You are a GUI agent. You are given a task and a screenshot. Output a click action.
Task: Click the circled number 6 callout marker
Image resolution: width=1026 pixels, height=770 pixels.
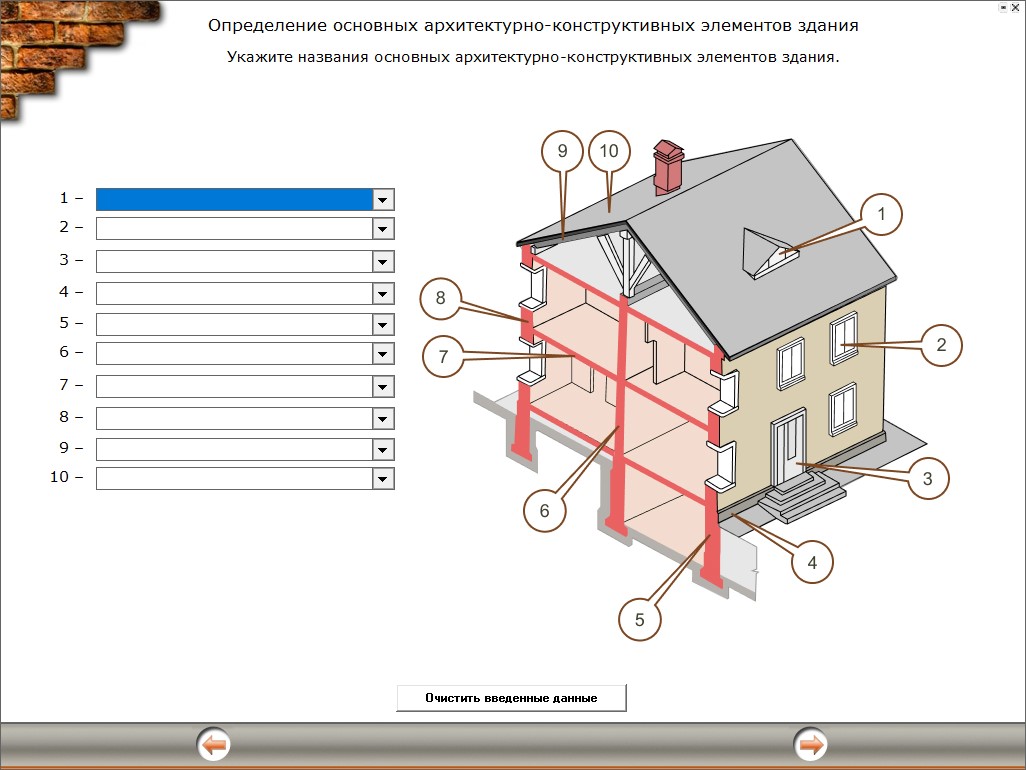pos(544,510)
